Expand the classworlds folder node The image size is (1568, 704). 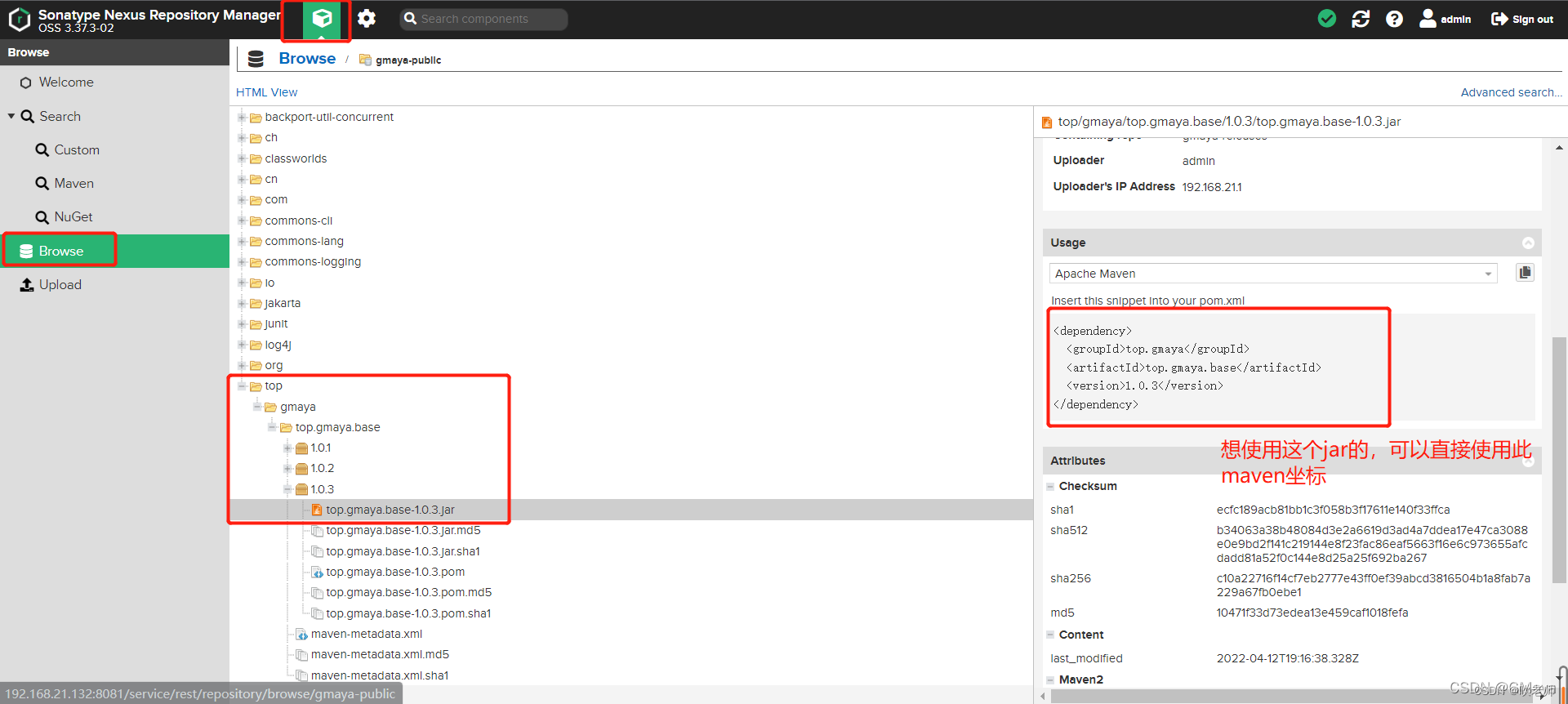[242, 158]
